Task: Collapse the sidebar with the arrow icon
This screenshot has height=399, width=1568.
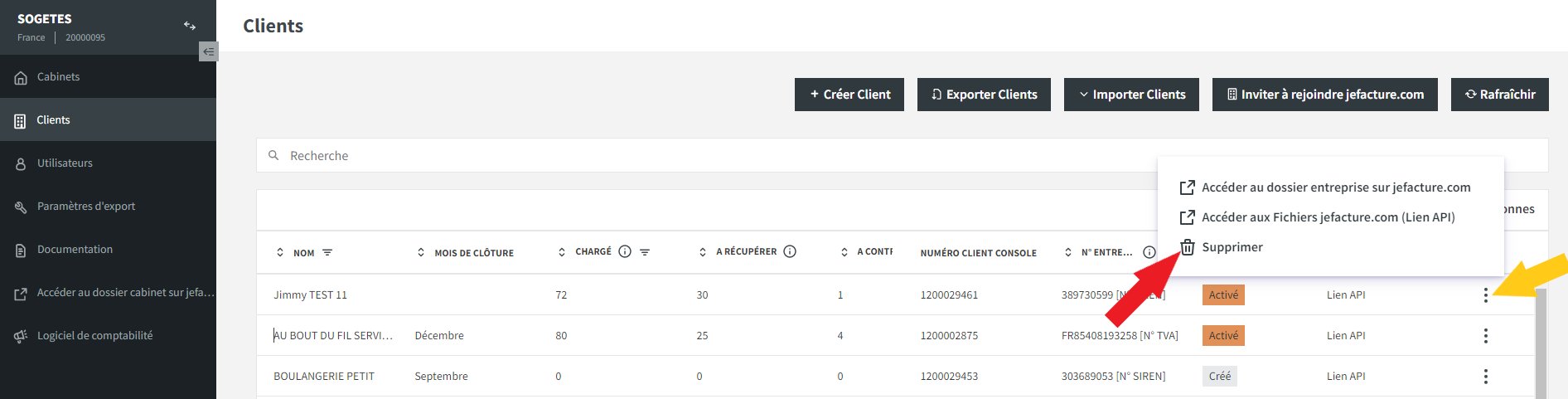Action: [x=209, y=51]
